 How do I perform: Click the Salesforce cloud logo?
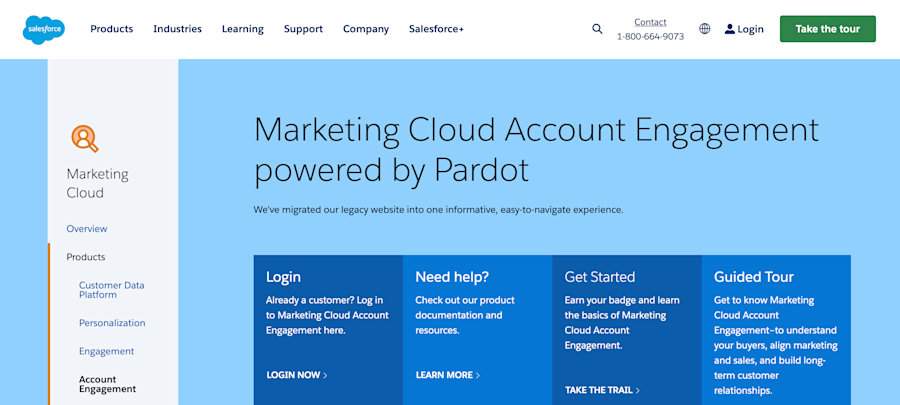[x=44, y=29]
